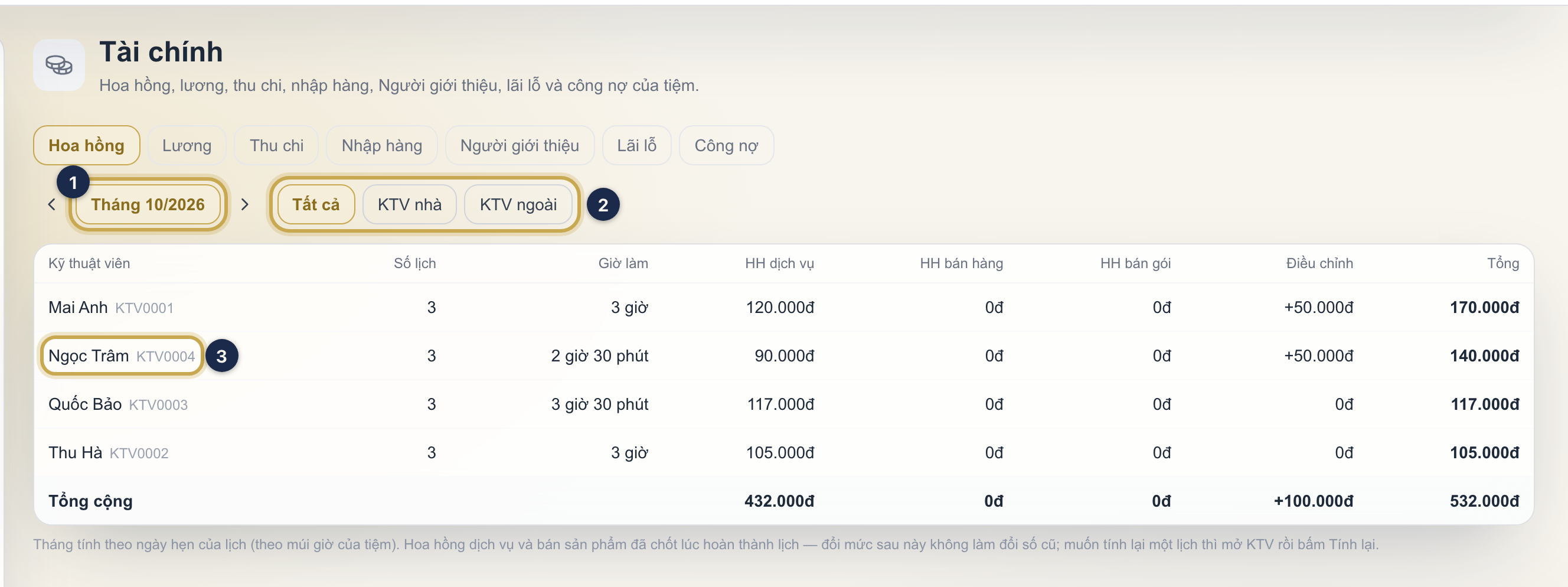Filter by KTV nhà
The width and height of the screenshot is (1568, 587).
[410, 204]
